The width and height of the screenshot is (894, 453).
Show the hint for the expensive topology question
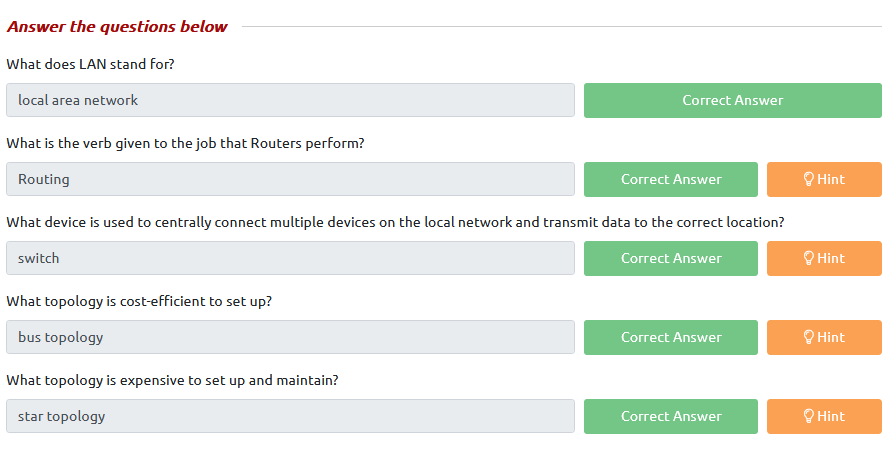click(824, 417)
